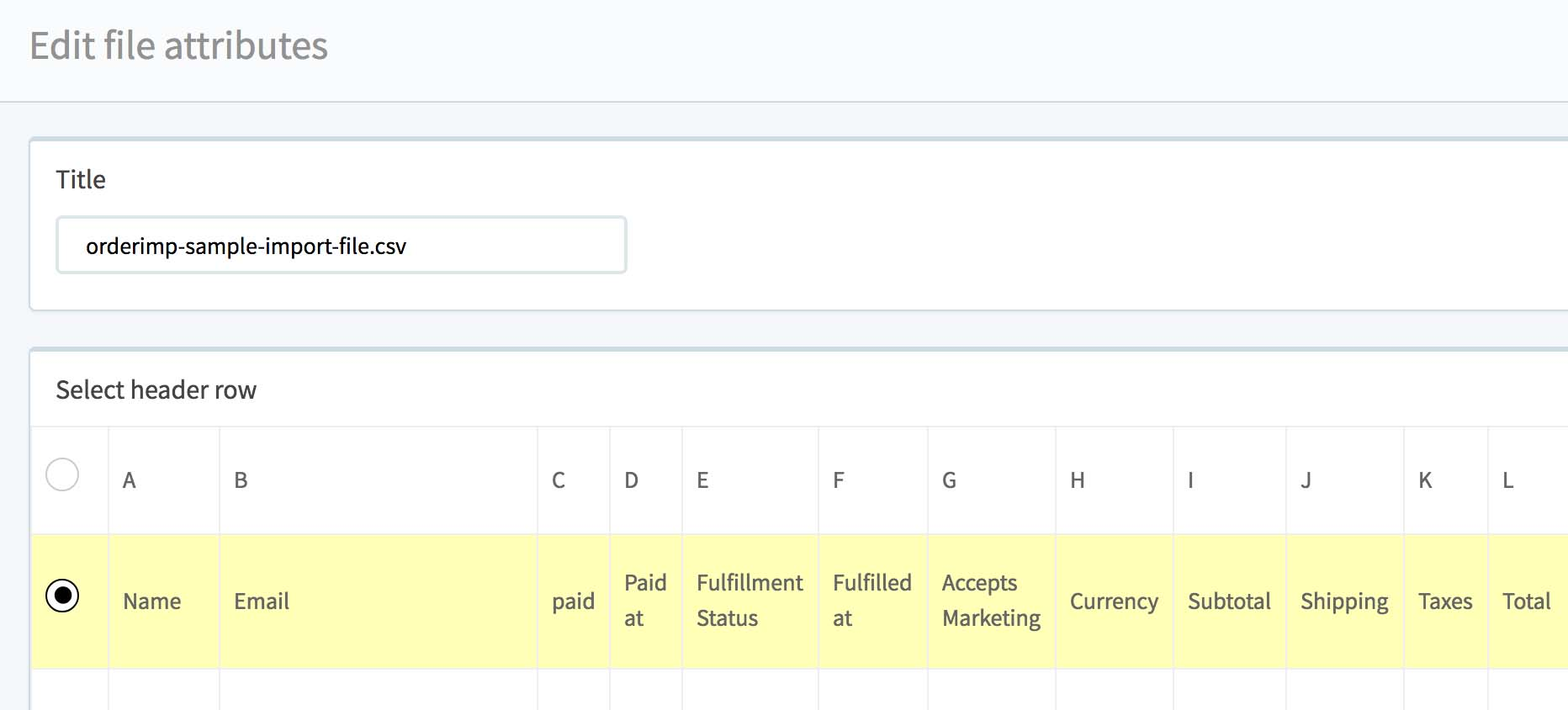Click column letter 'C' cell

click(x=574, y=480)
